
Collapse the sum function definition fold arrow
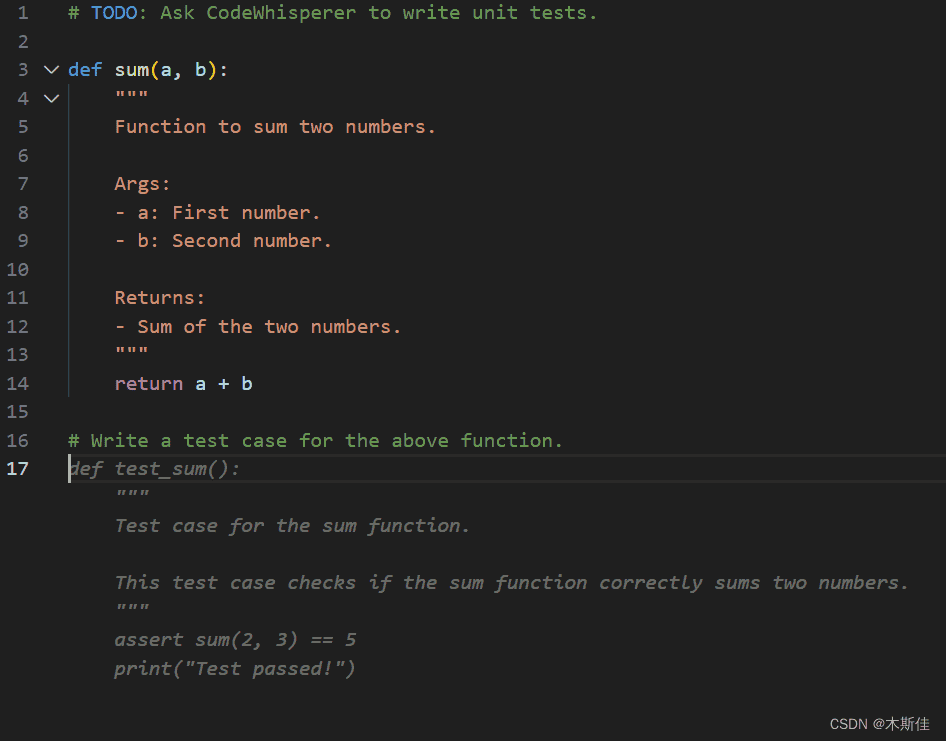point(51,70)
